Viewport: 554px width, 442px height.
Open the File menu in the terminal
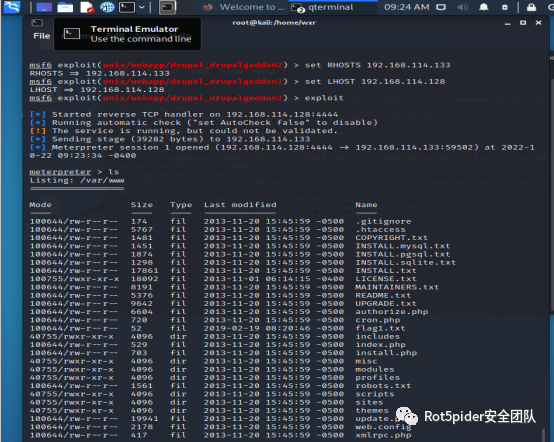42,36
